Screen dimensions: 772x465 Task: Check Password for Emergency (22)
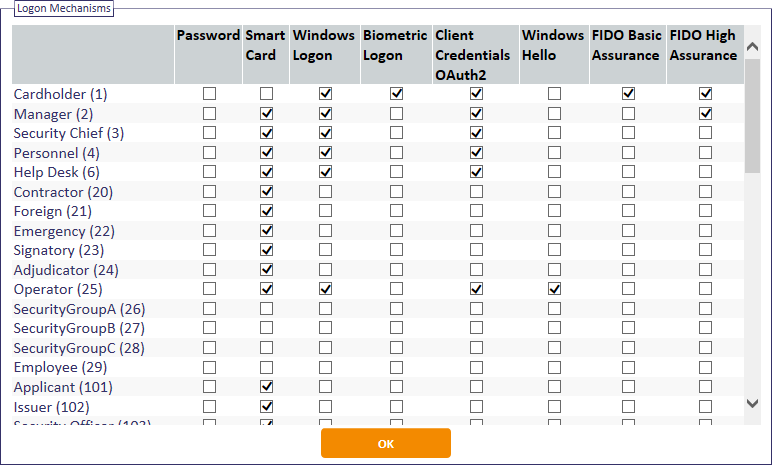pos(210,231)
